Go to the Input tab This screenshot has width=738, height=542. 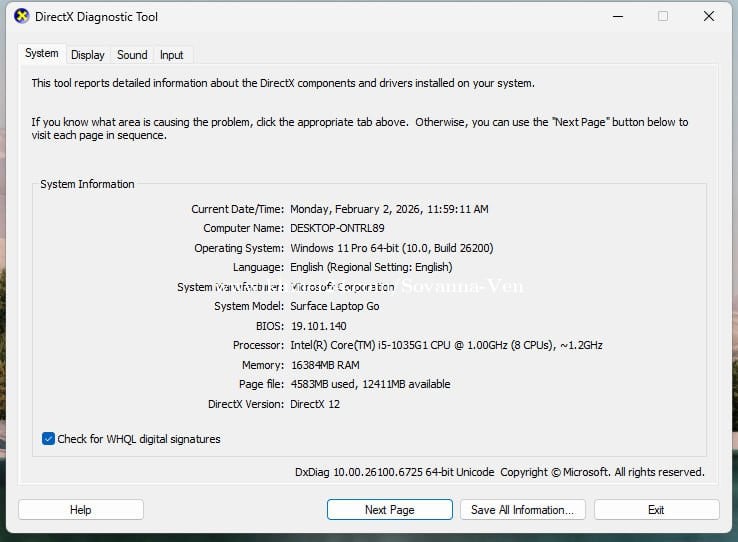click(172, 55)
